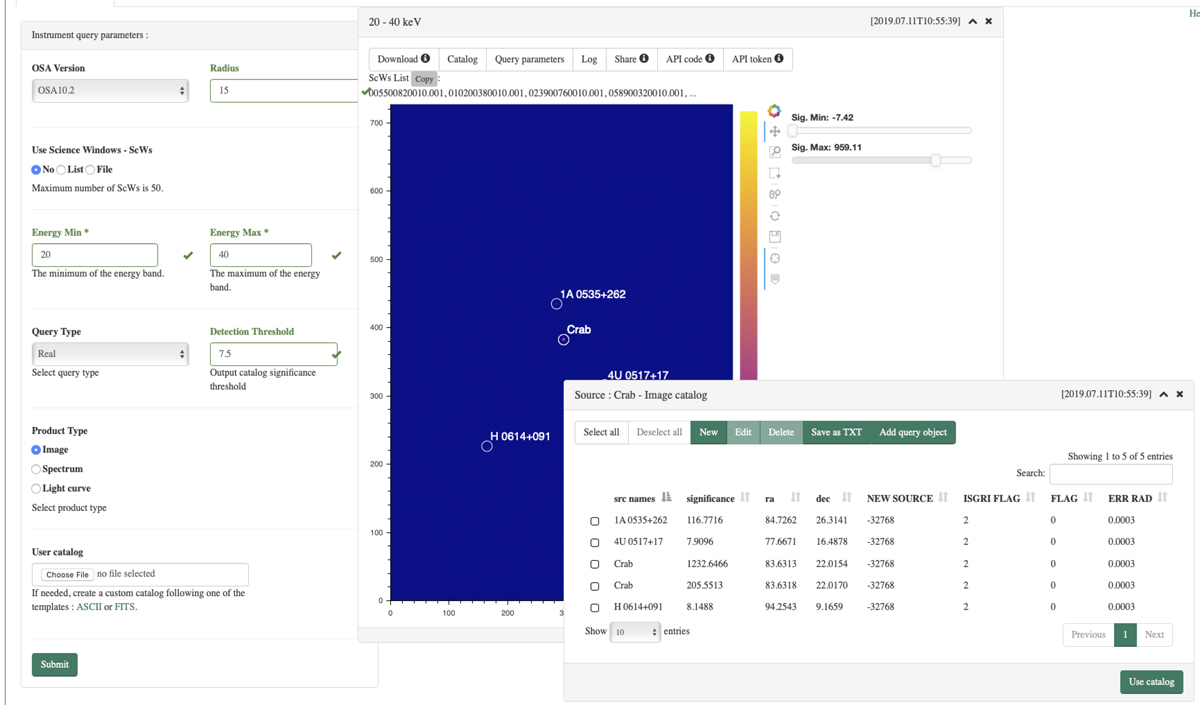Tick the H 0614+091 source checkbox
This screenshot has height=705, width=1200.
[x=595, y=608]
